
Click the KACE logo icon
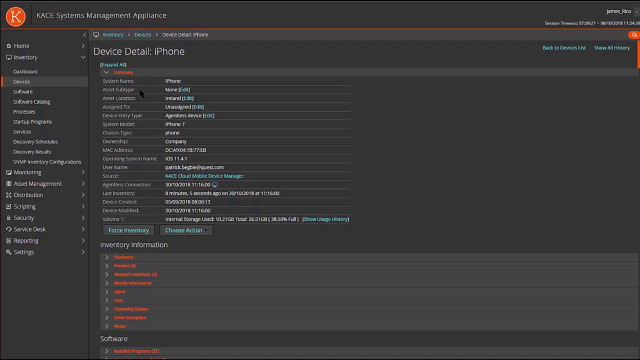point(16,16)
